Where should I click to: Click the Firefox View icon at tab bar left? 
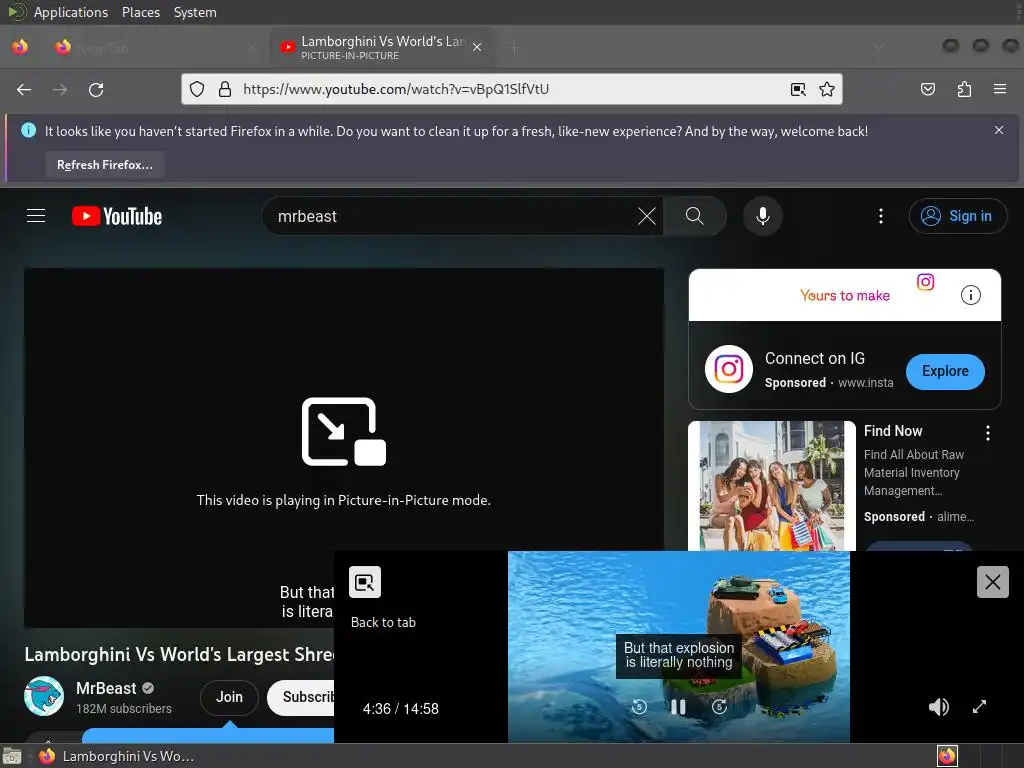click(x=20, y=47)
